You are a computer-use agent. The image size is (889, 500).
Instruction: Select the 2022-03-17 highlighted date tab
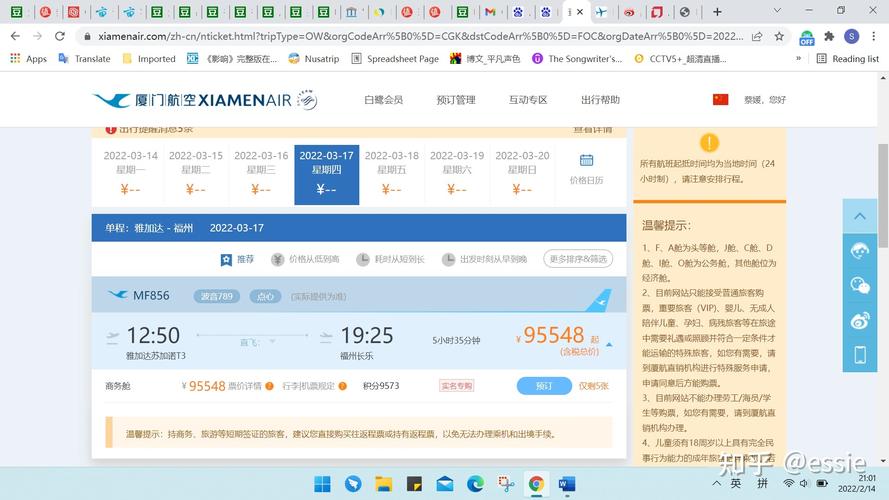(x=327, y=174)
